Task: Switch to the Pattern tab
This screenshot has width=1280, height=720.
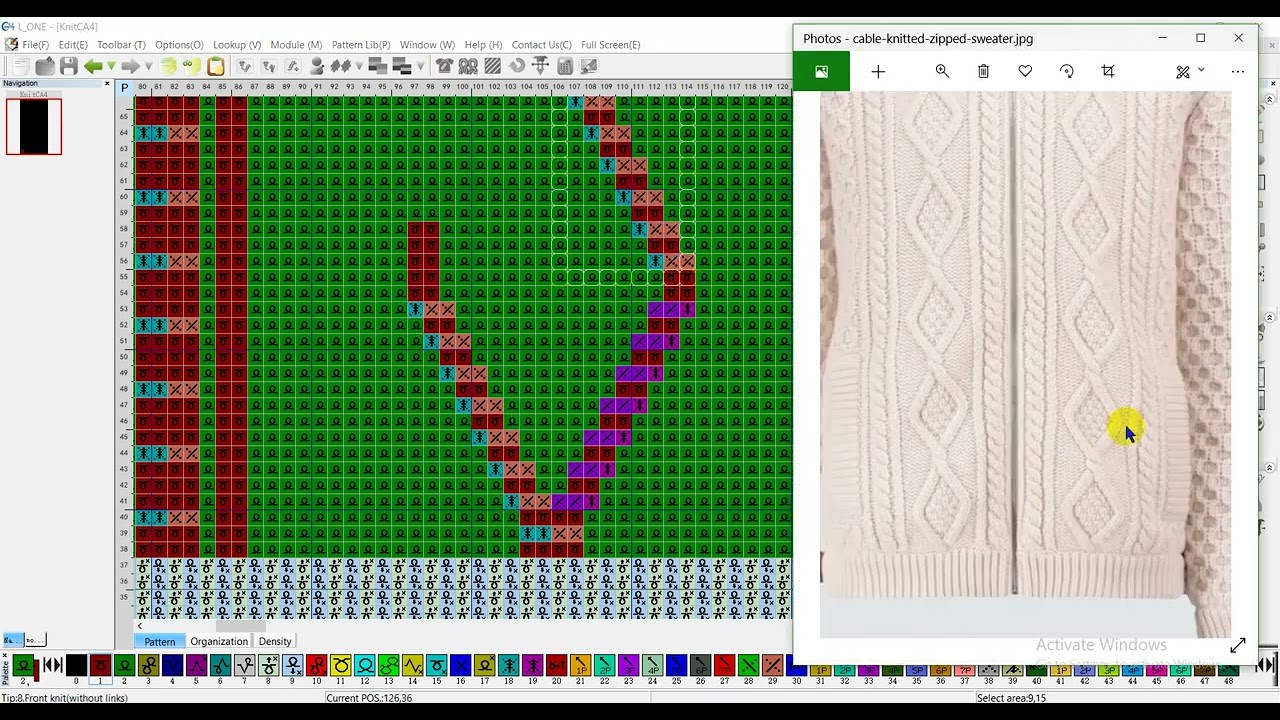Action: tap(159, 642)
